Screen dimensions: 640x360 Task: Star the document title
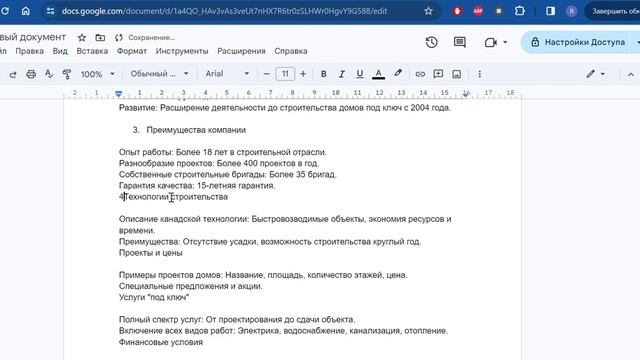82,38
